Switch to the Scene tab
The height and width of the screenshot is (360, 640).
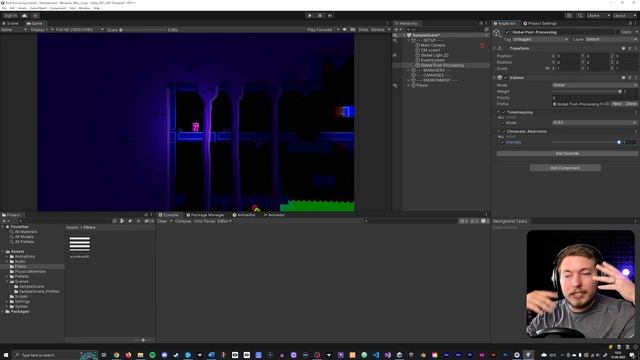(x=11, y=23)
